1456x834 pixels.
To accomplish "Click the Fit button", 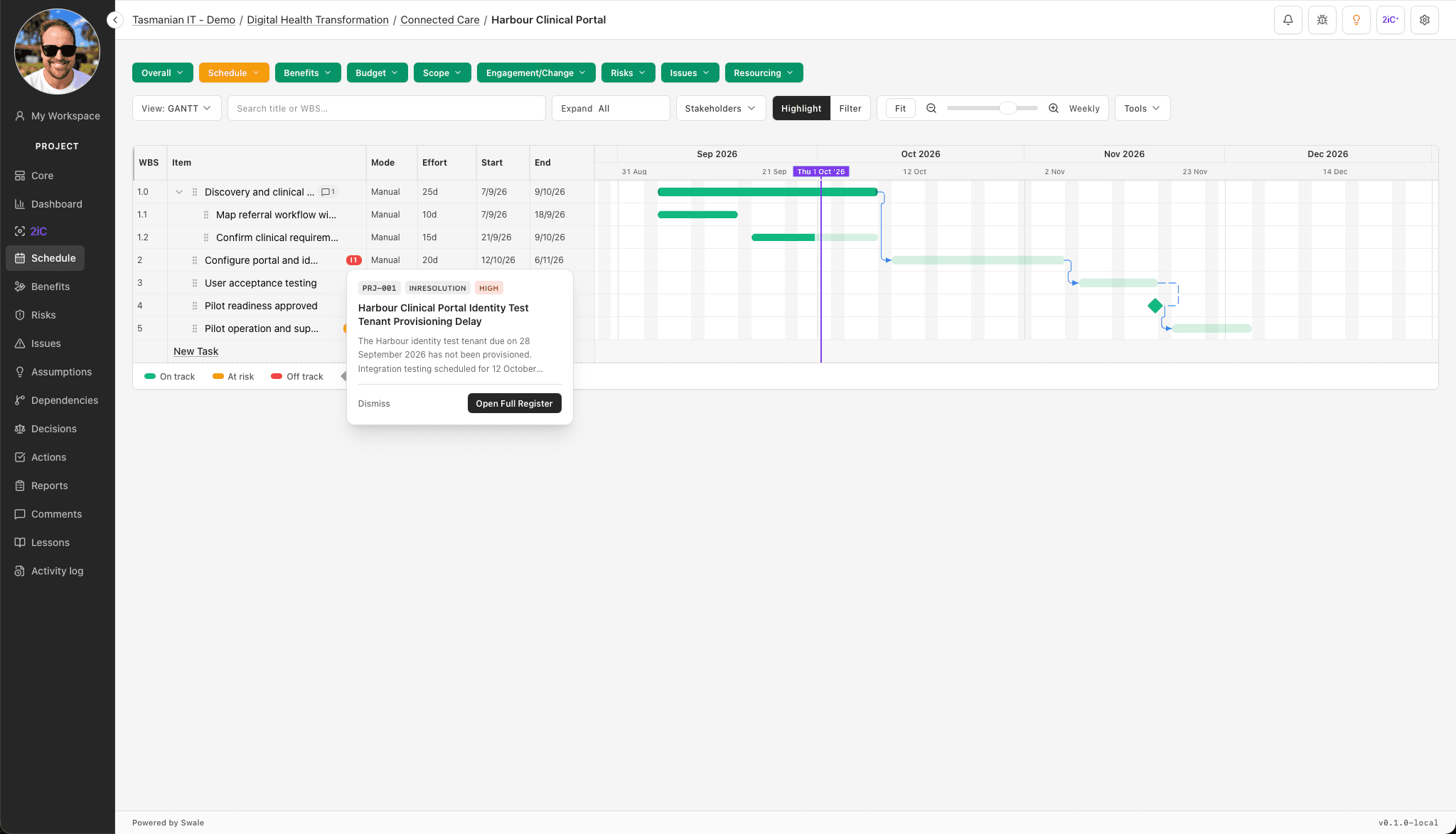I will pos(900,108).
